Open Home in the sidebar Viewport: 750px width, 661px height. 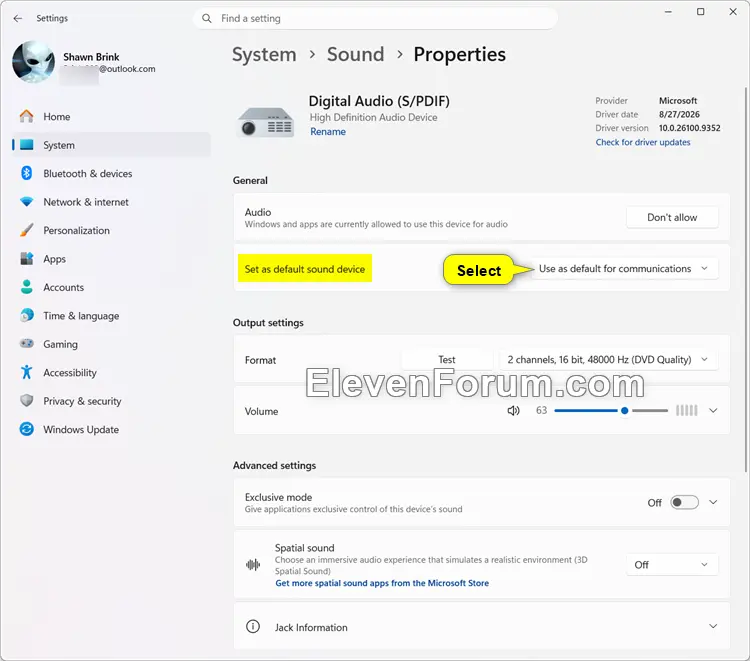click(x=111, y=116)
